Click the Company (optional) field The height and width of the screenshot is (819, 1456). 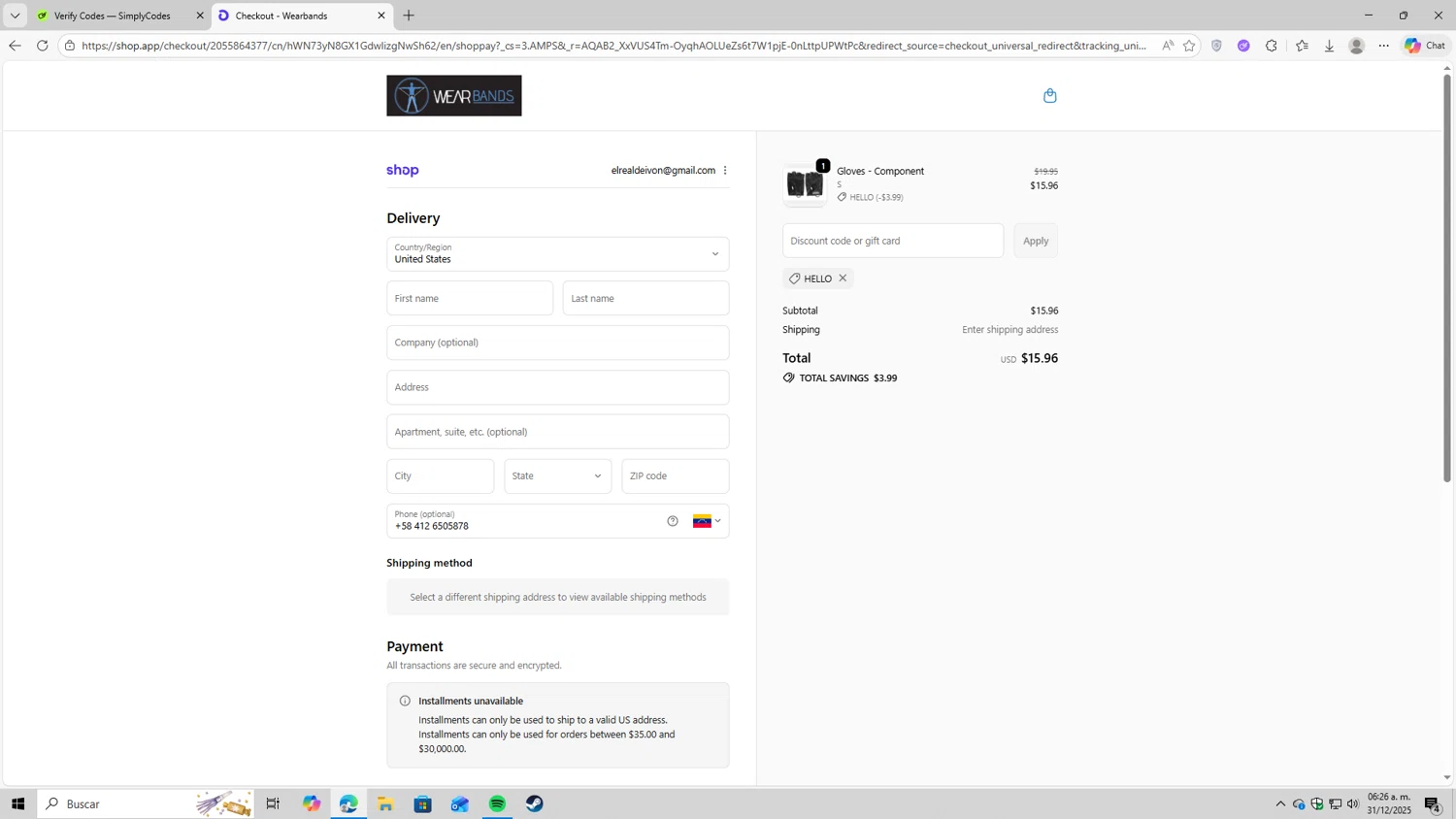point(557,343)
